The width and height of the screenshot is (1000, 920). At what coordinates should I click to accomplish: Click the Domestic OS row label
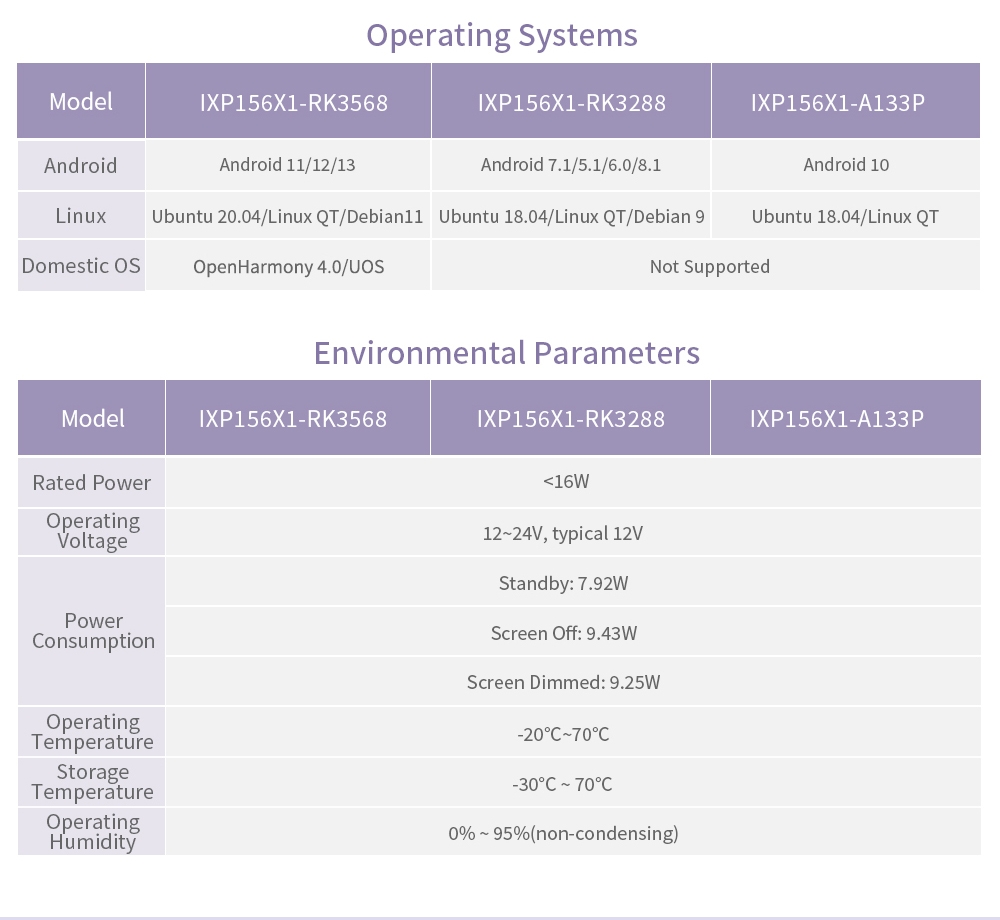pyautogui.click(x=81, y=266)
